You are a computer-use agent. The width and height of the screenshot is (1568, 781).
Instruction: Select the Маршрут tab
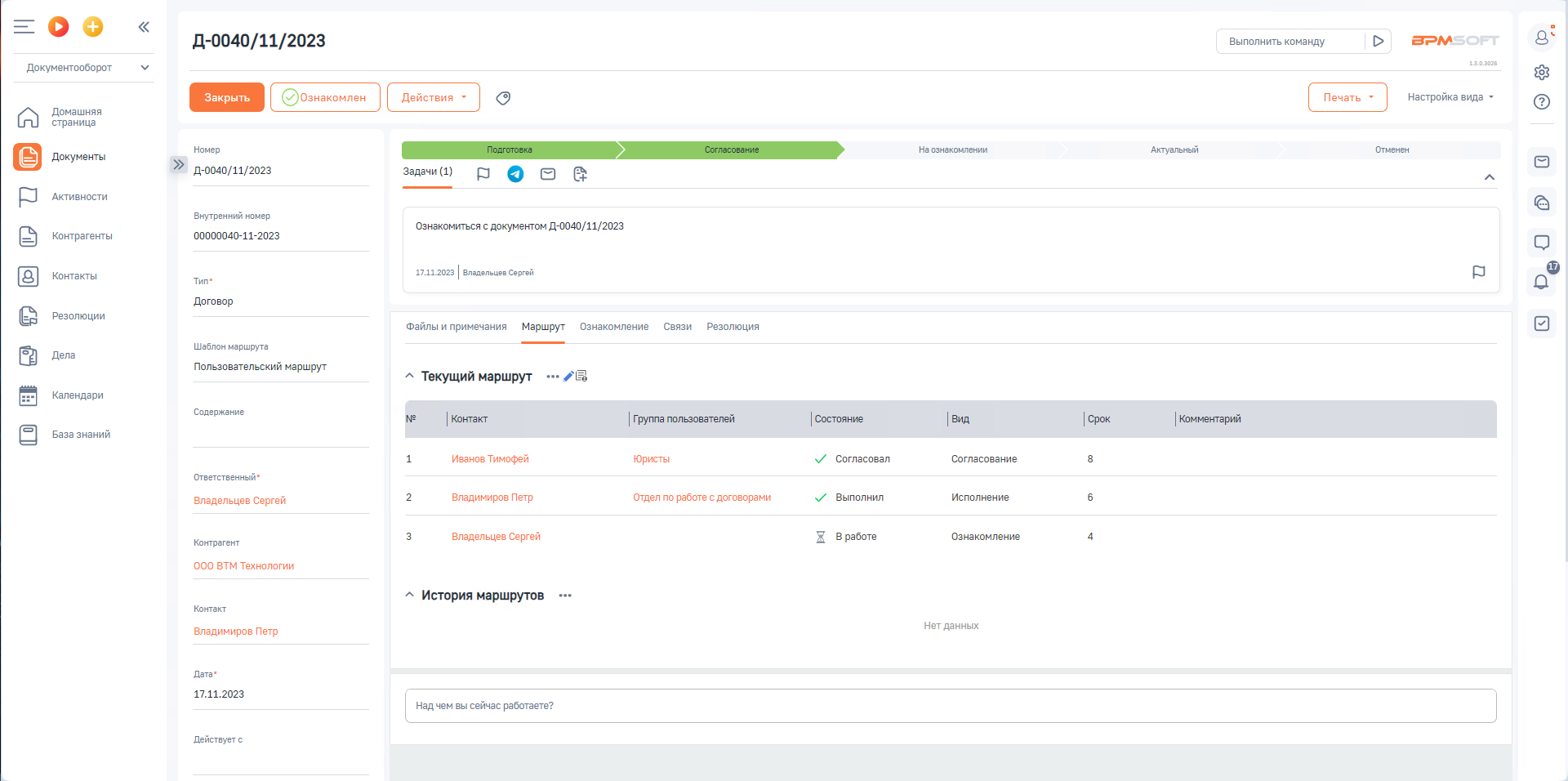543,327
